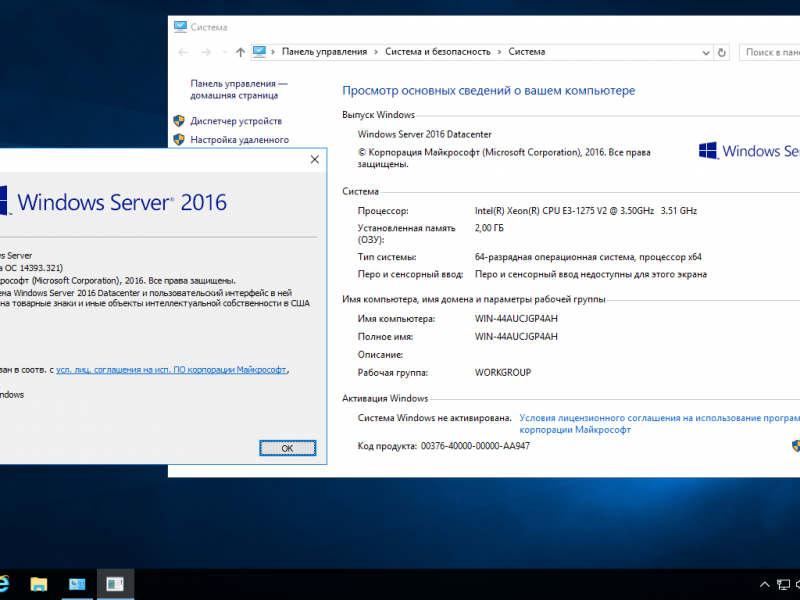Open Internet Explorer from taskbar
This screenshot has width=800, height=600.
4,584
